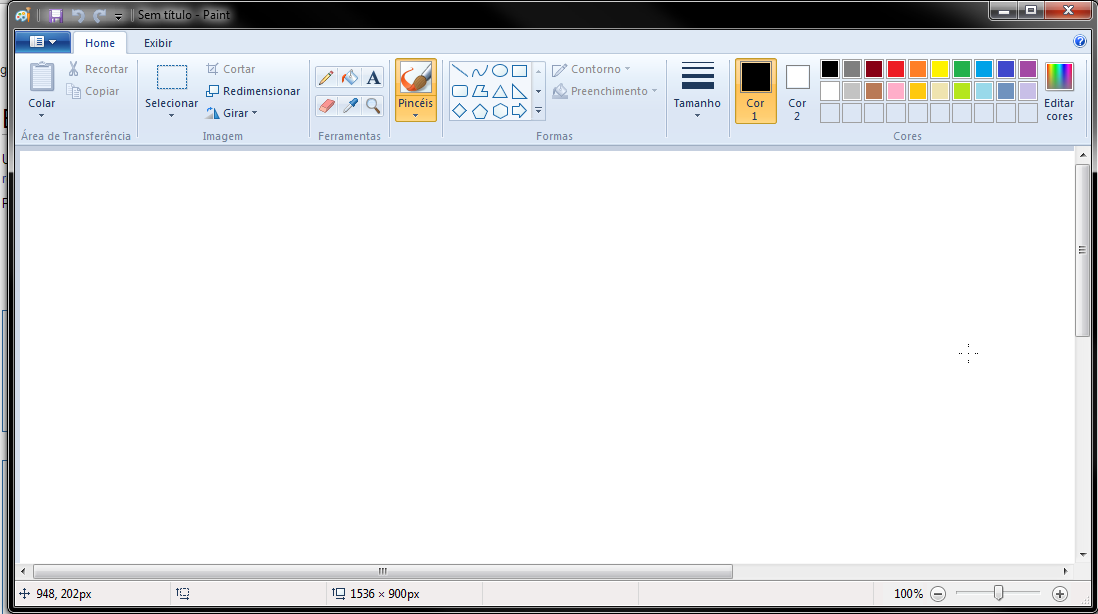Select the Fill with color bucket tool

(349, 77)
